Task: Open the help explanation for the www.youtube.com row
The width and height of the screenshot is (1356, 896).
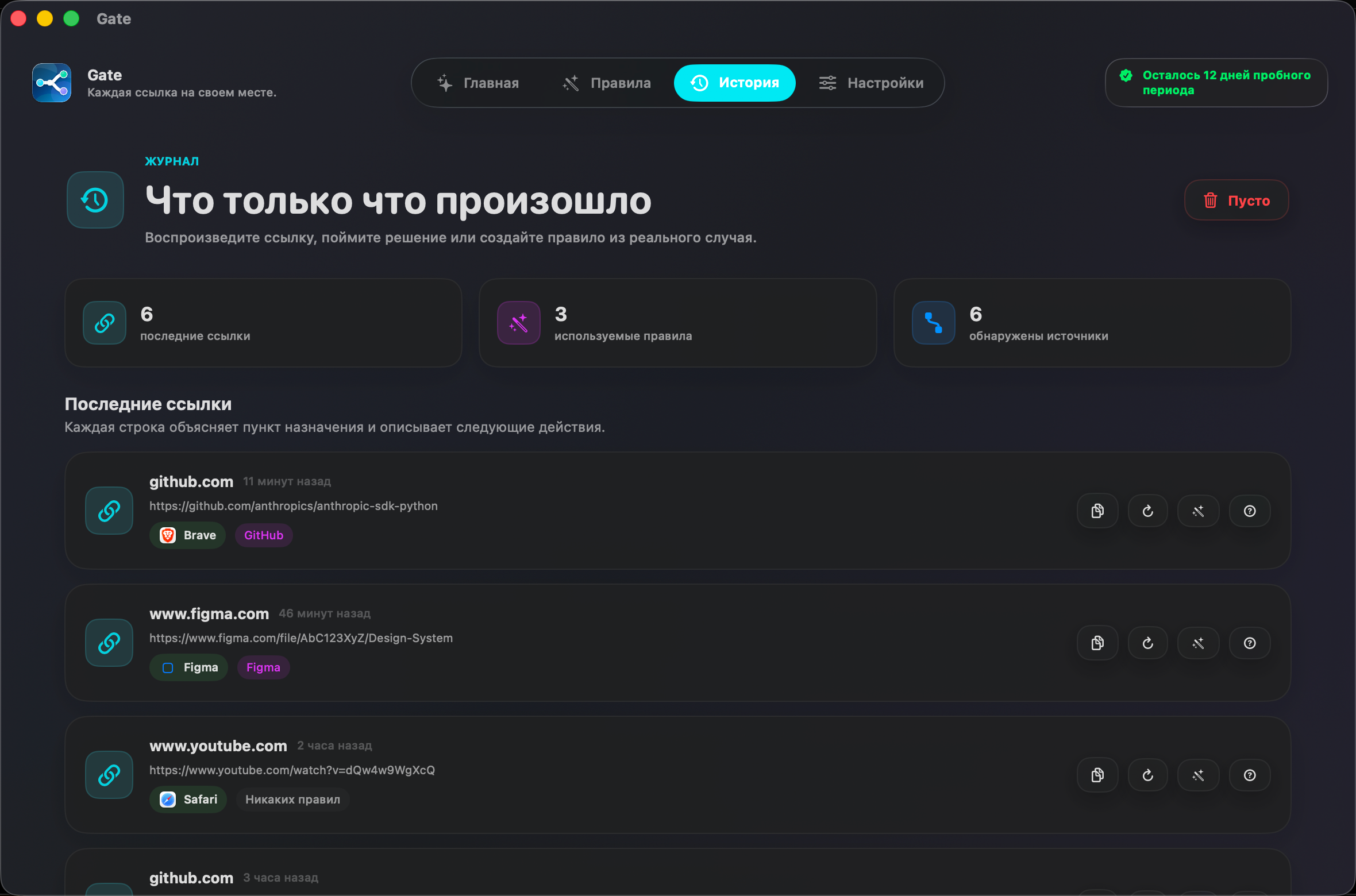Action: click(x=1250, y=775)
